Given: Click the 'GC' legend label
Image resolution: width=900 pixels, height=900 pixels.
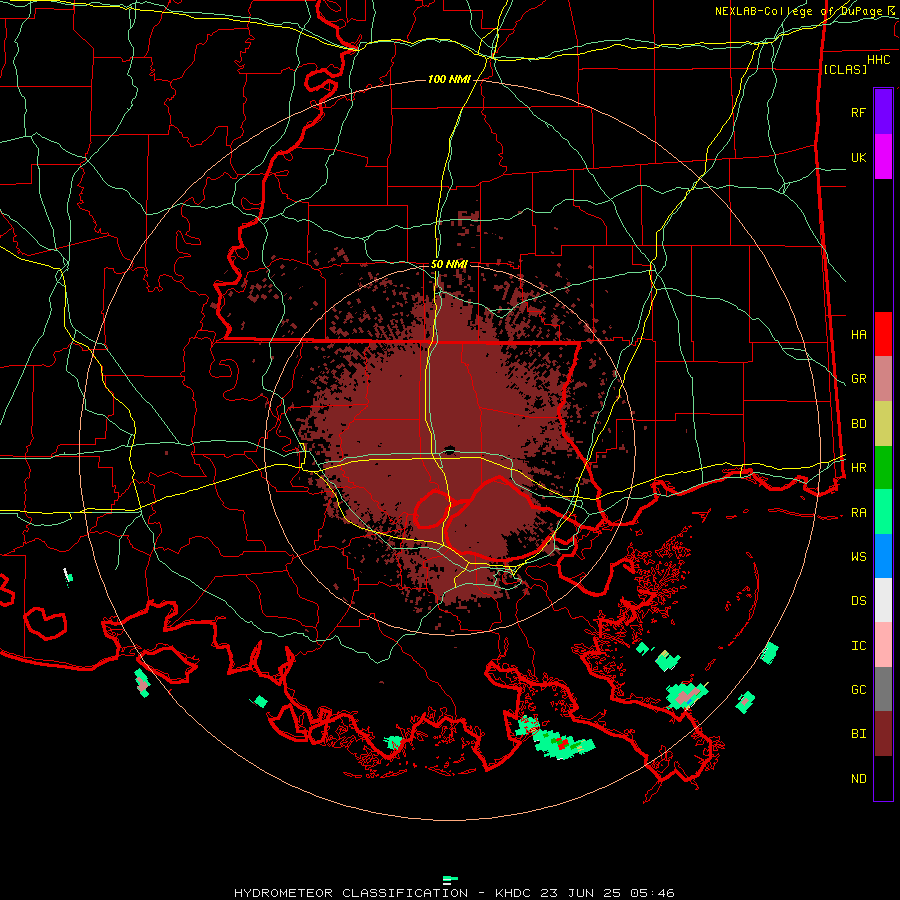Looking at the screenshot, I should pos(858,689).
